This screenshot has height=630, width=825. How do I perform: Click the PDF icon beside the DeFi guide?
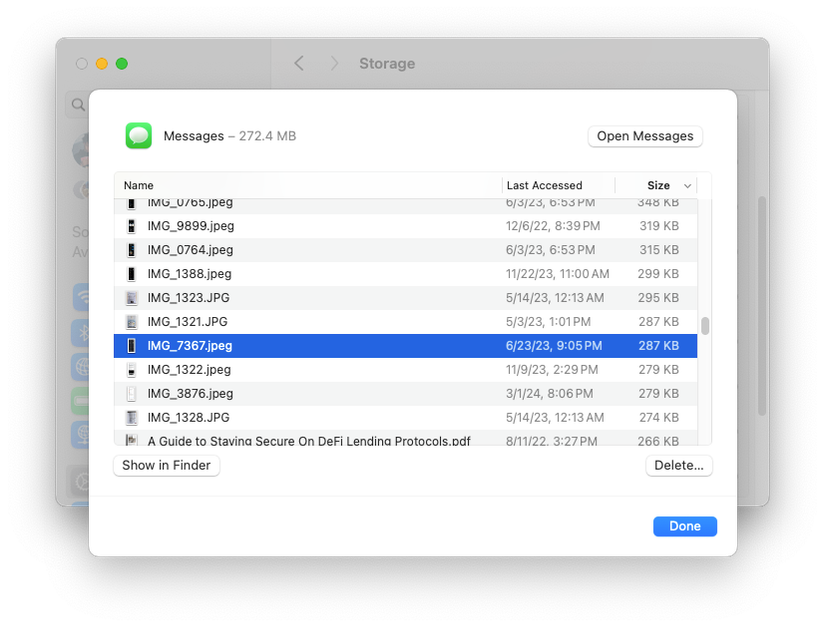point(131,441)
